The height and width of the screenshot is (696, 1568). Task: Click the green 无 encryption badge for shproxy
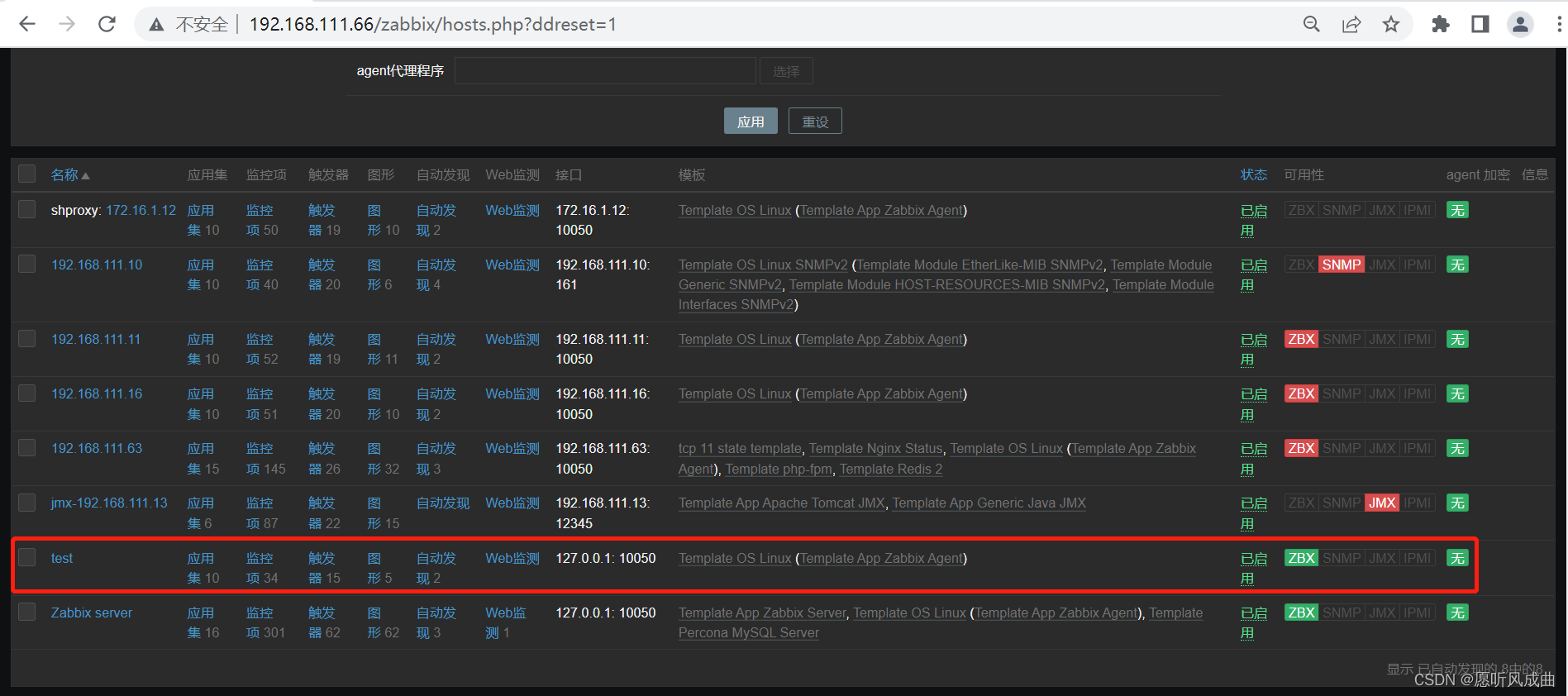tap(1457, 210)
